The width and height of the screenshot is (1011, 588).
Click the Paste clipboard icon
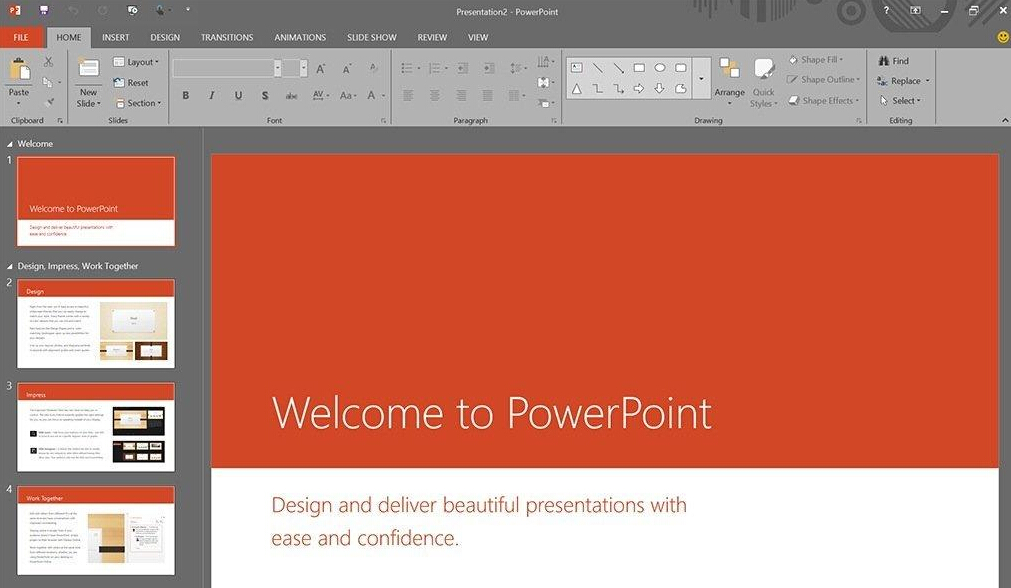[19, 70]
